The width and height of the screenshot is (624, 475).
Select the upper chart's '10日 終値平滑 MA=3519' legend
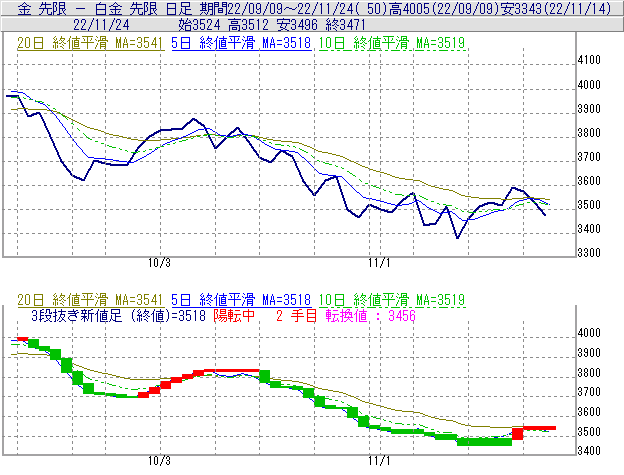point(392,43)
